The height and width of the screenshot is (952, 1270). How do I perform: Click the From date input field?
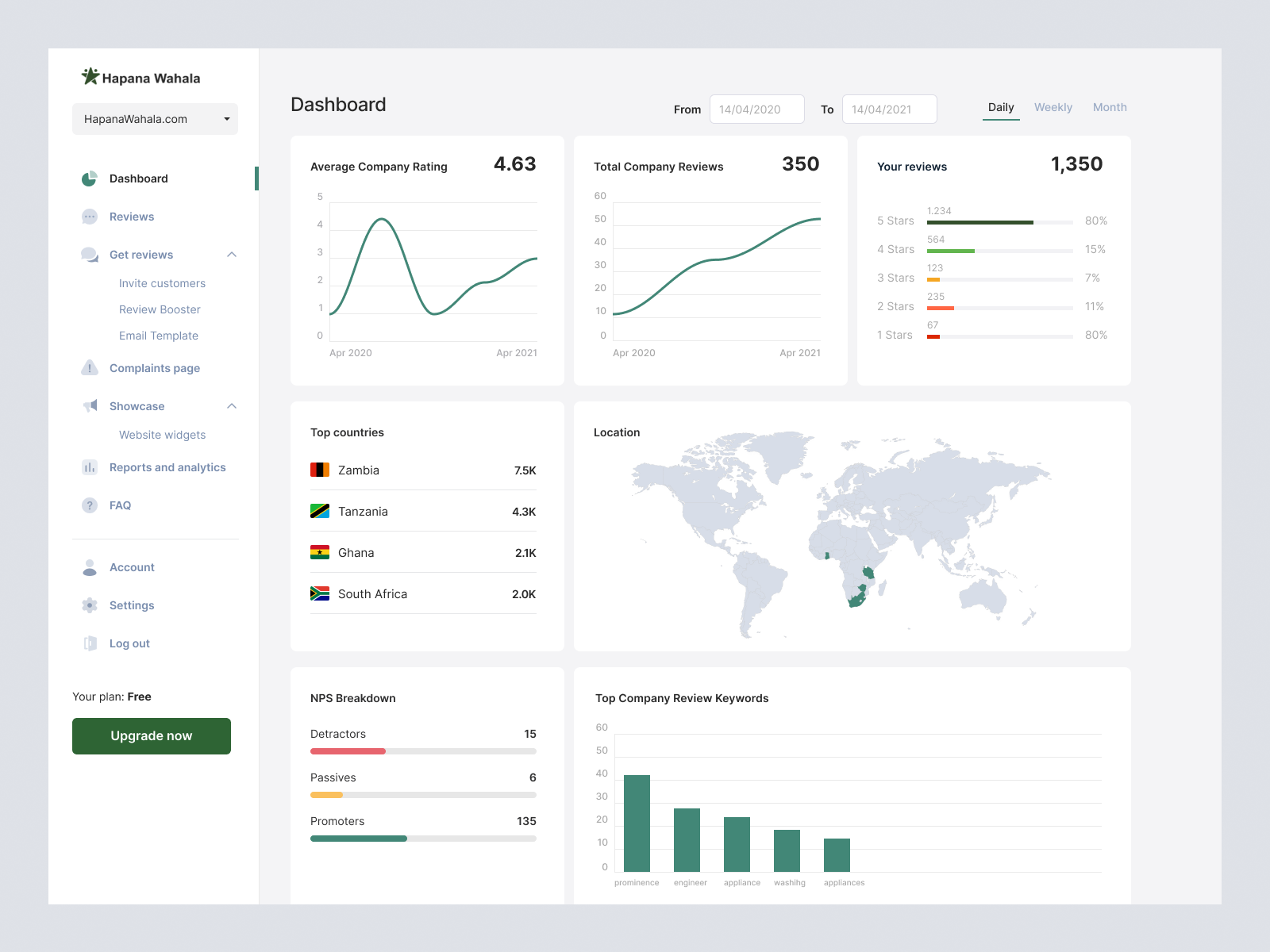pos(756,109)
